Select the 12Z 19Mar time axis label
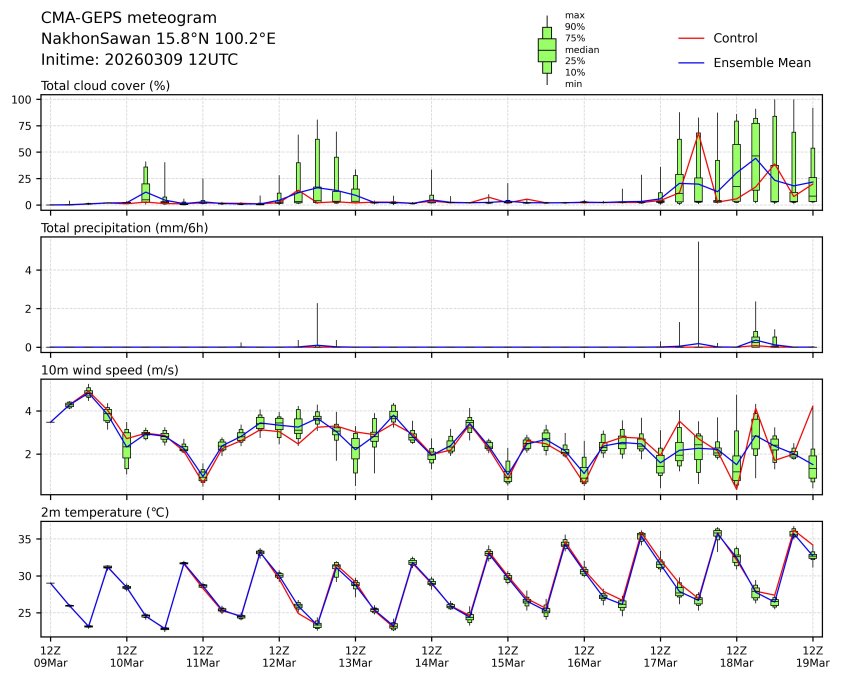 [x=812, y=655]
